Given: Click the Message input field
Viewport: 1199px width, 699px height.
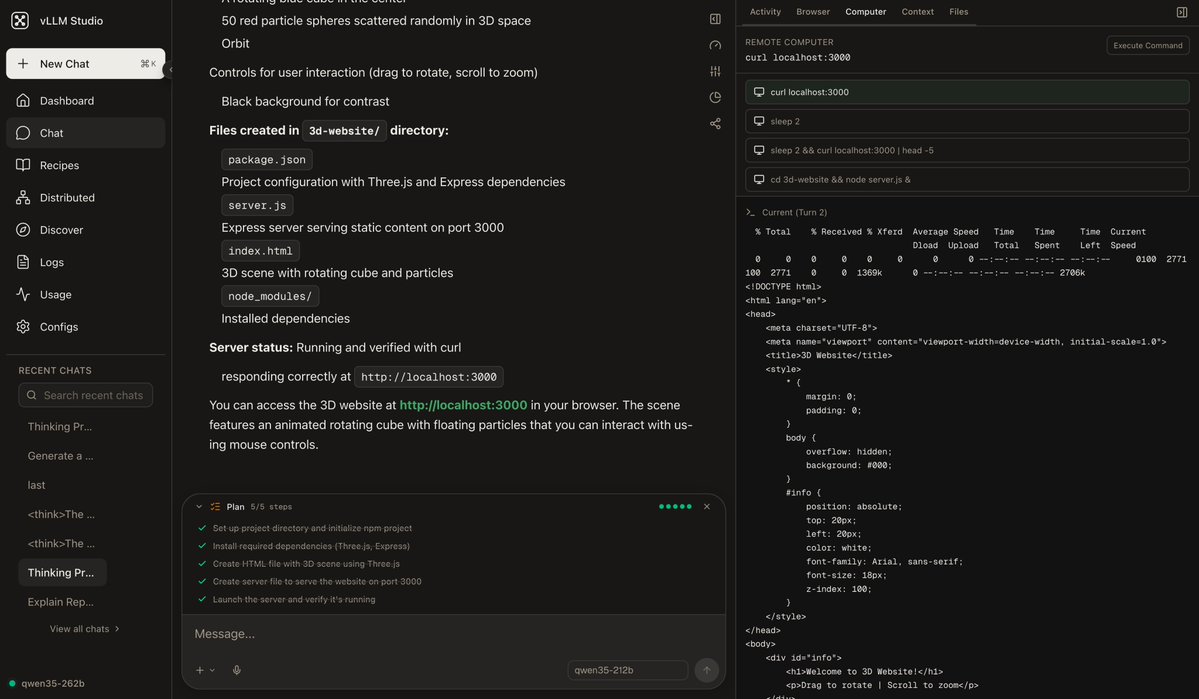Looking at the screenshot, I should pos(453,634).
